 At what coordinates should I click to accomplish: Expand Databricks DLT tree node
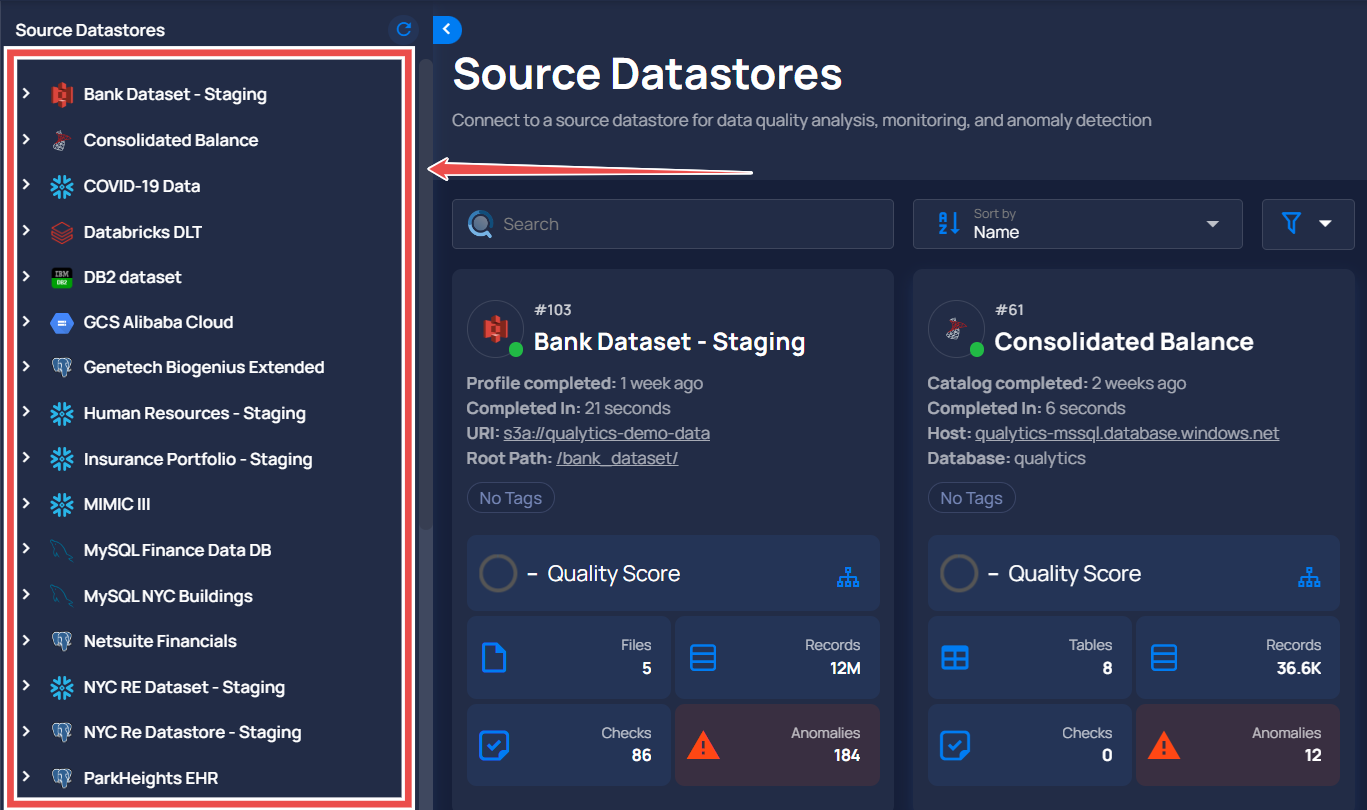(27, 231)
